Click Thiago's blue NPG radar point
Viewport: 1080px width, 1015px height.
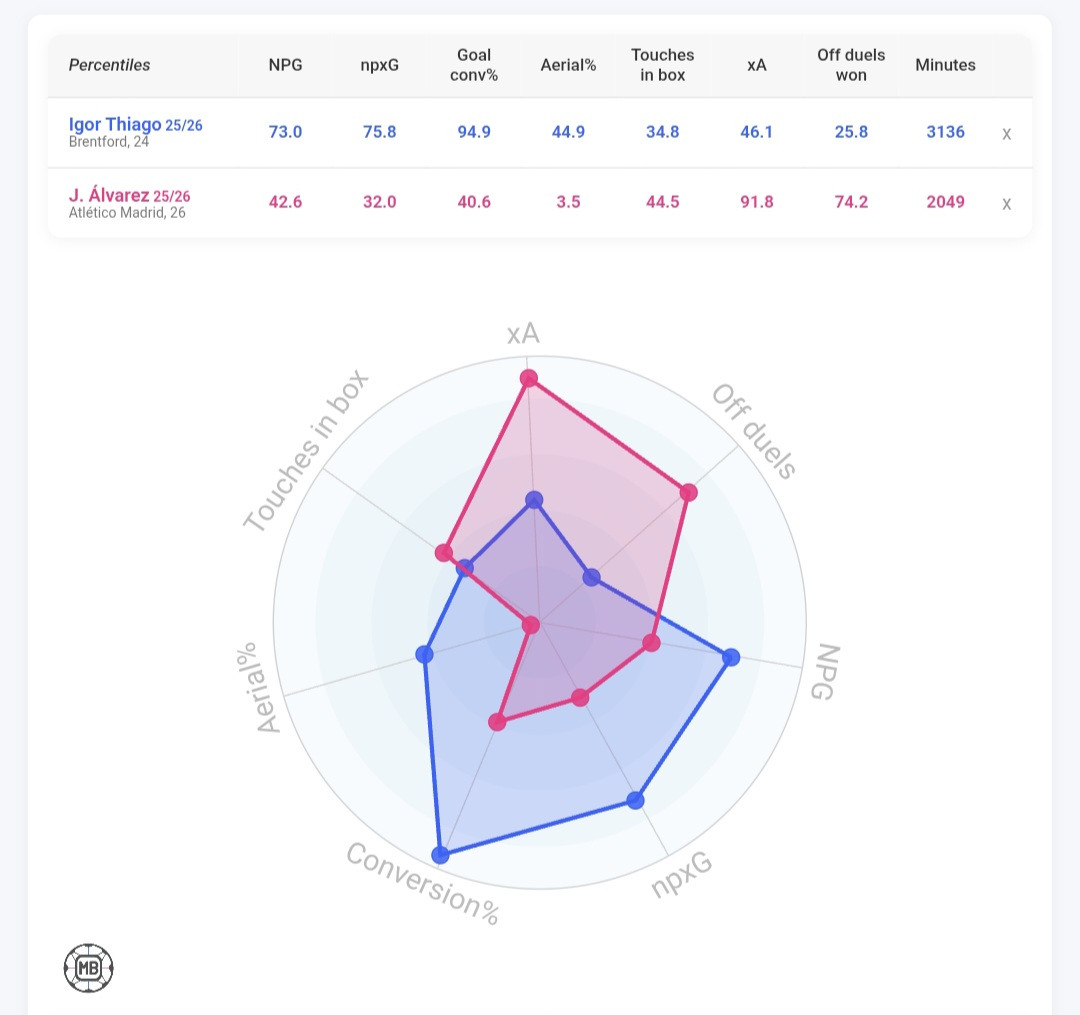pos(731,657)
